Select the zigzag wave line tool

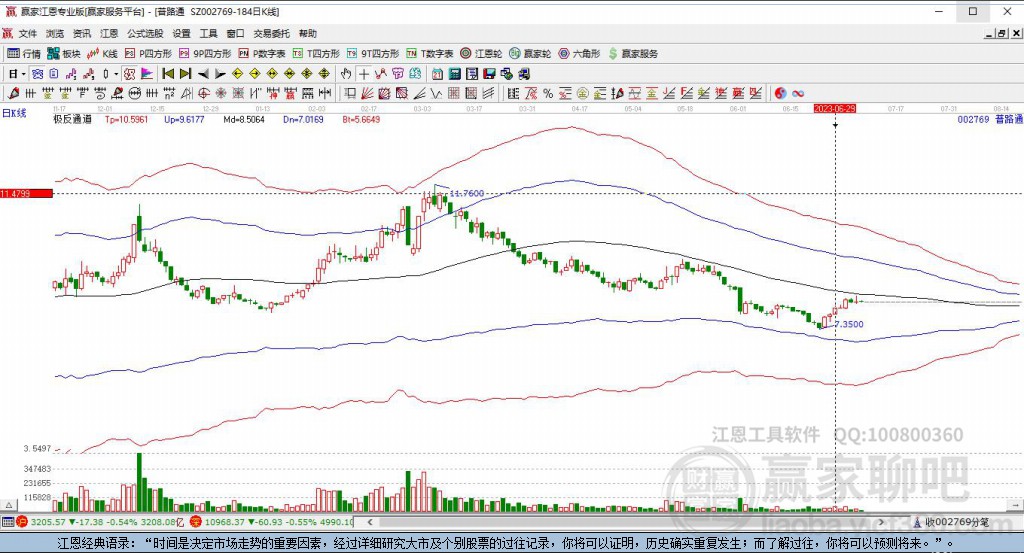click(x=436, y=93)
